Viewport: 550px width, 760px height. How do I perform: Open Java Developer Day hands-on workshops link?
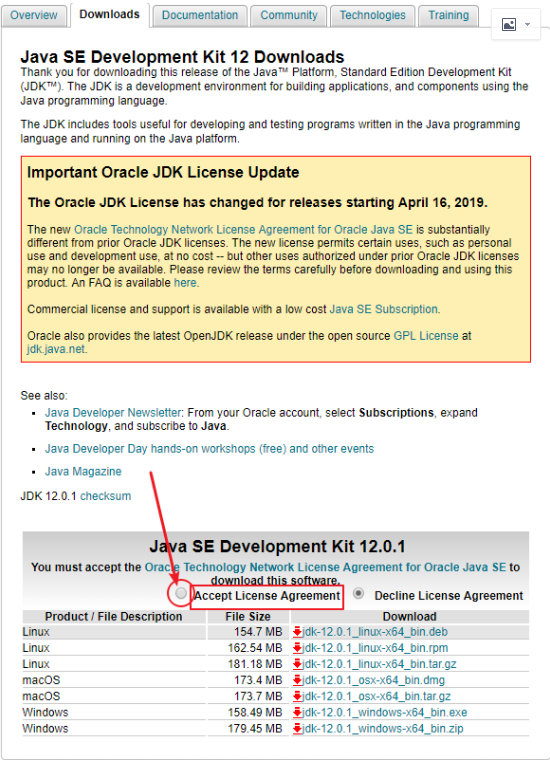click(x=209, y=449)
